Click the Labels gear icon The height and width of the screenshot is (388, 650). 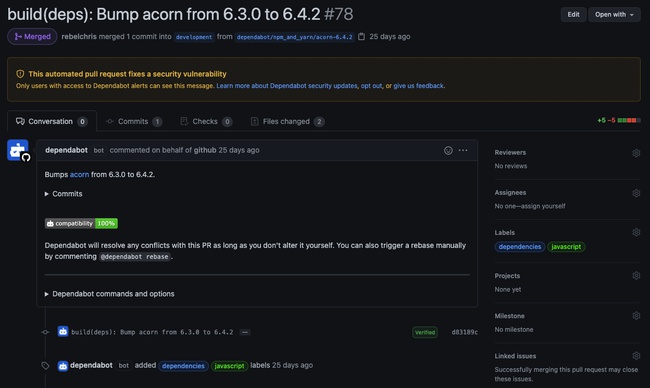tap(636, 232)
